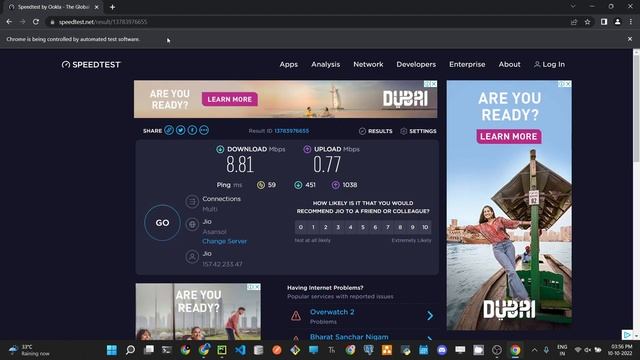Click Learn More on top Dubai banner
The width and height of the screenshot is (640, 360).
[229, 99]
